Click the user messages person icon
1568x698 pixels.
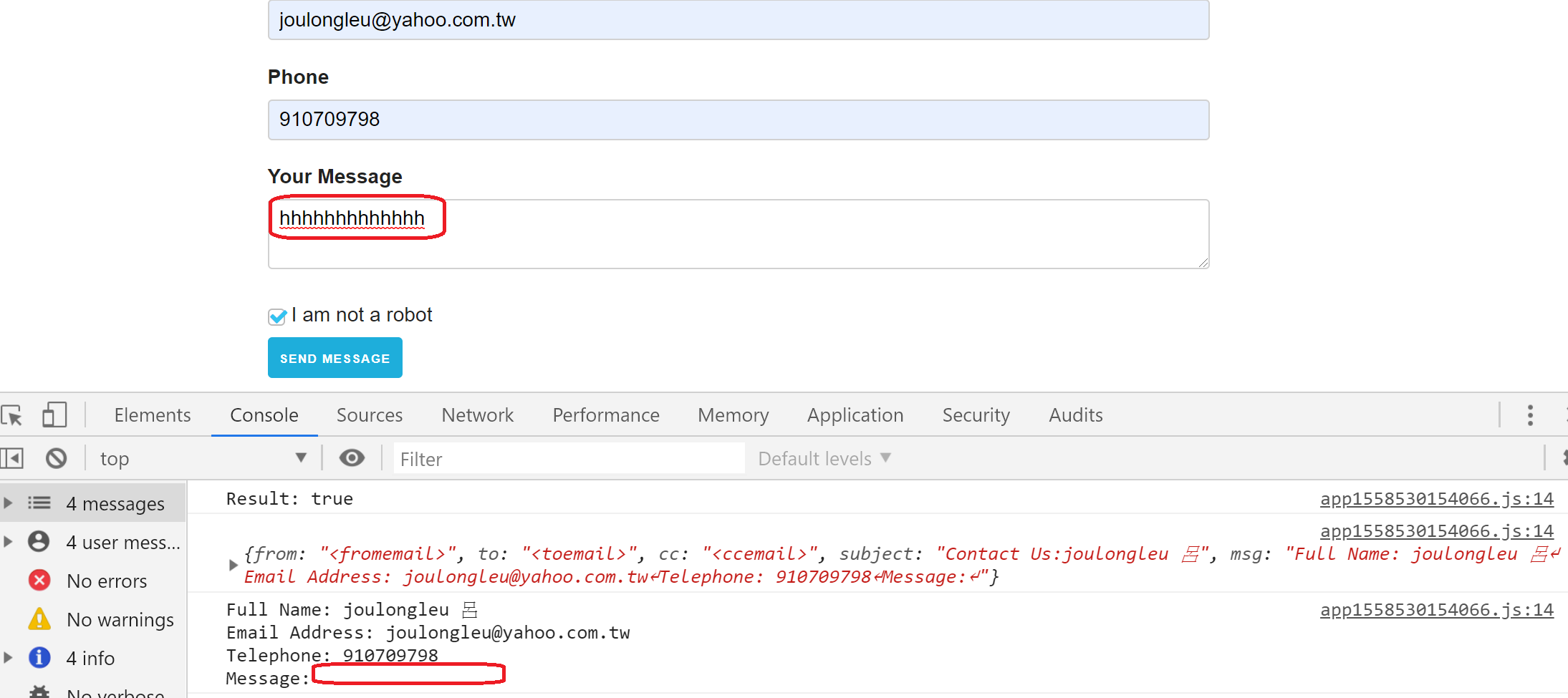pyautogui.click(x=39, y=541)
